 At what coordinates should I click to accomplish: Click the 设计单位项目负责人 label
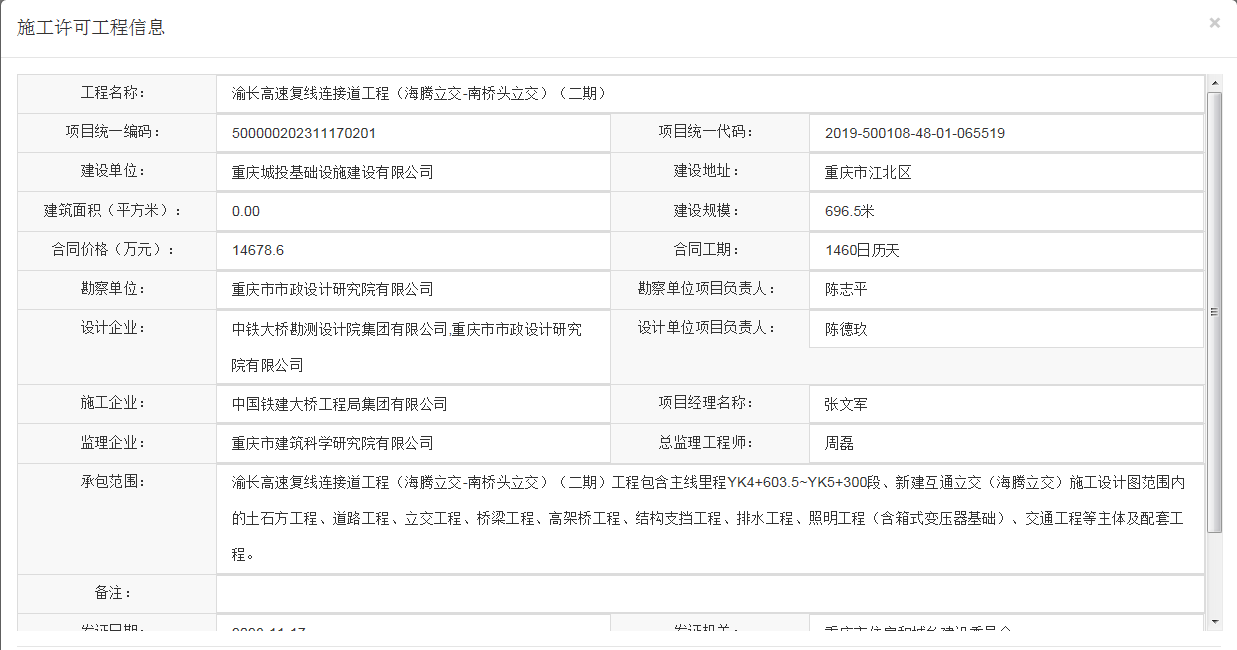(706, 327)
